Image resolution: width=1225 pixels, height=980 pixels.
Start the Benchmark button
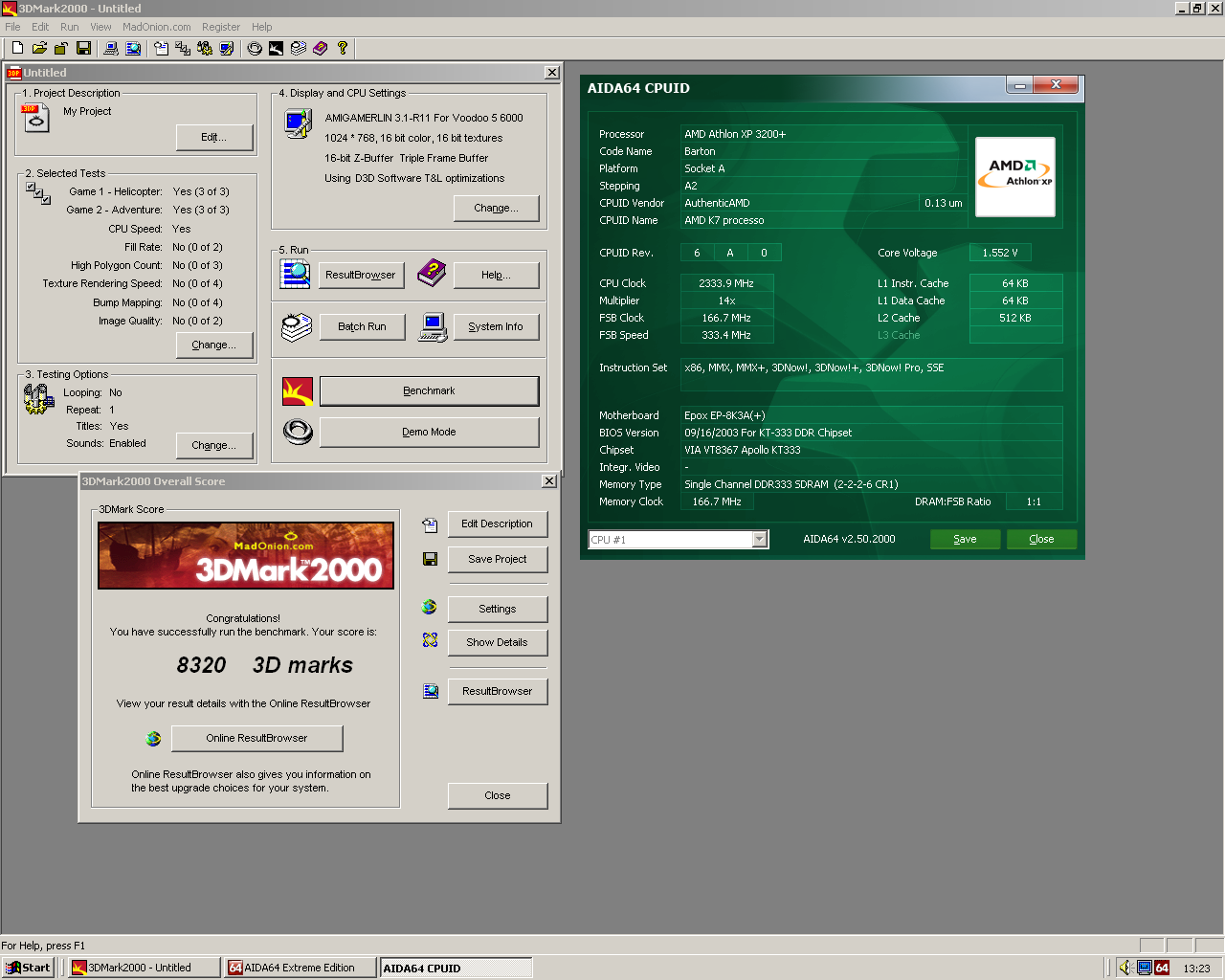429,391
